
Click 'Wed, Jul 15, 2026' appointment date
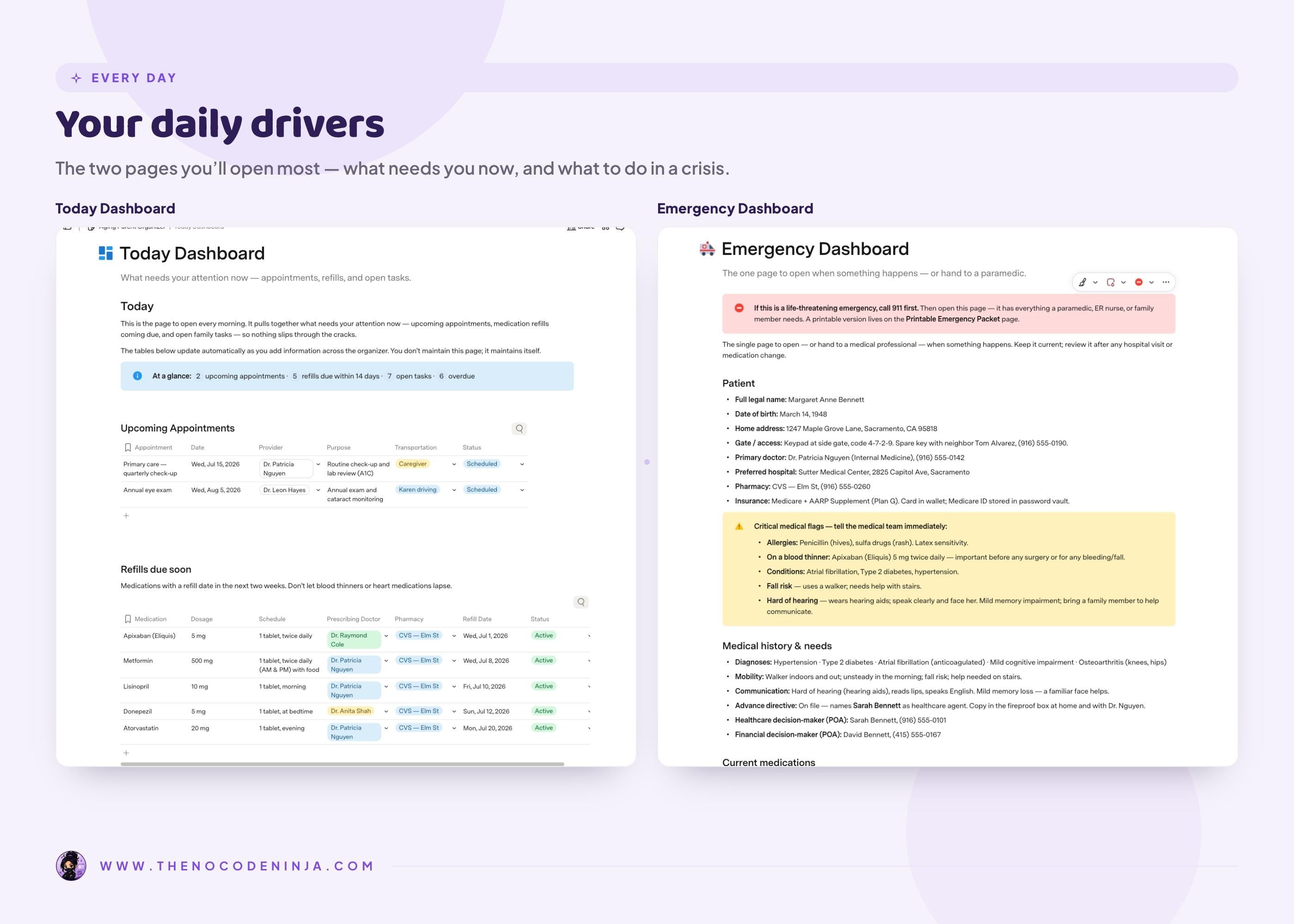tap(215, 464)
